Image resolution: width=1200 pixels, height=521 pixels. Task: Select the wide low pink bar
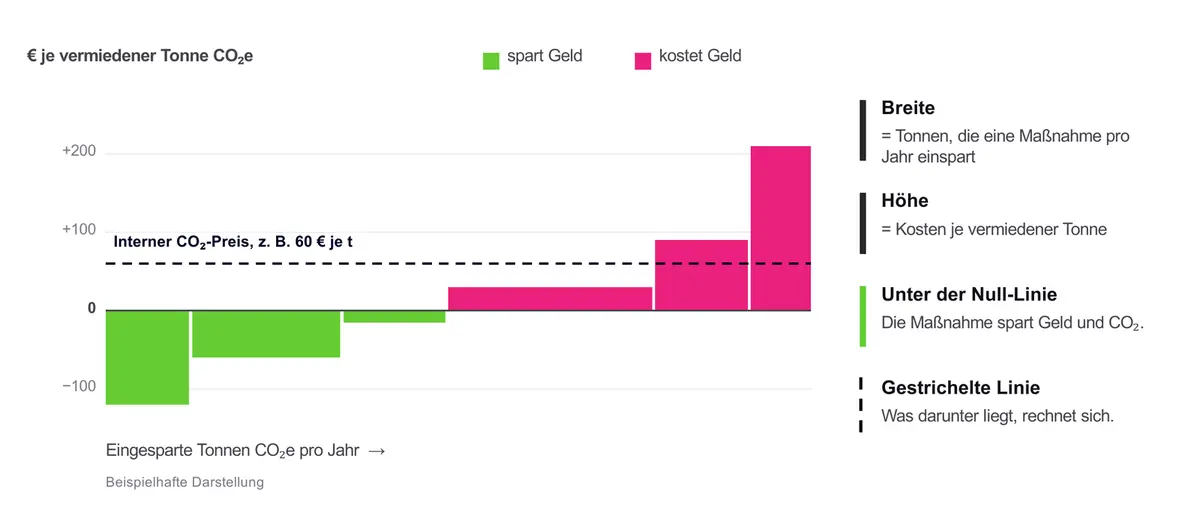550,299
